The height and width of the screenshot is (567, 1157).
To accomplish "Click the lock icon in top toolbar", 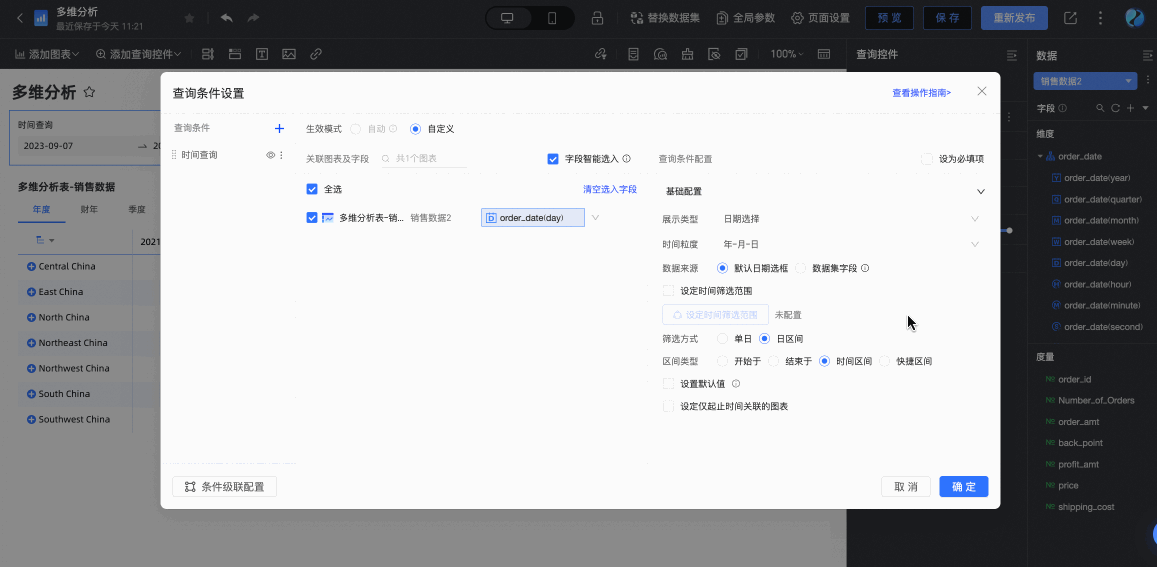I will [x=597, y=18].
